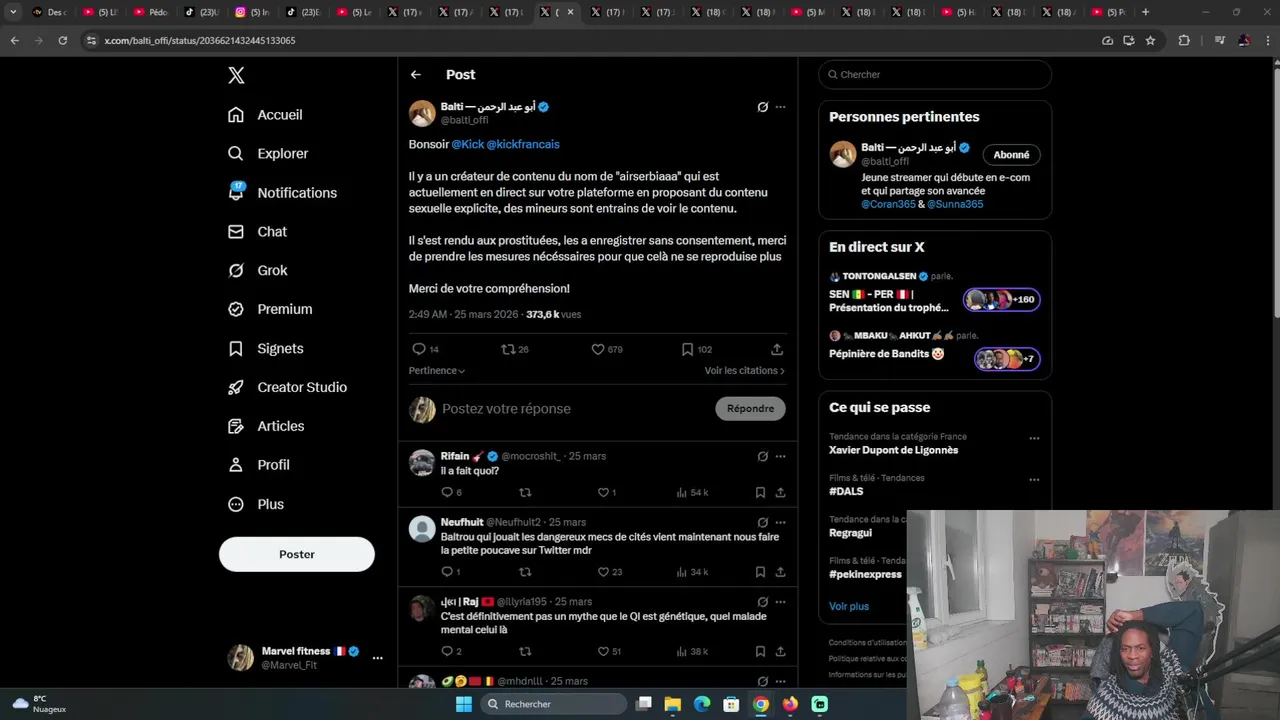Click the Windows Start button
This screenshot has height=720, width=1280.
pyautogui.click(x=463, y=704)
